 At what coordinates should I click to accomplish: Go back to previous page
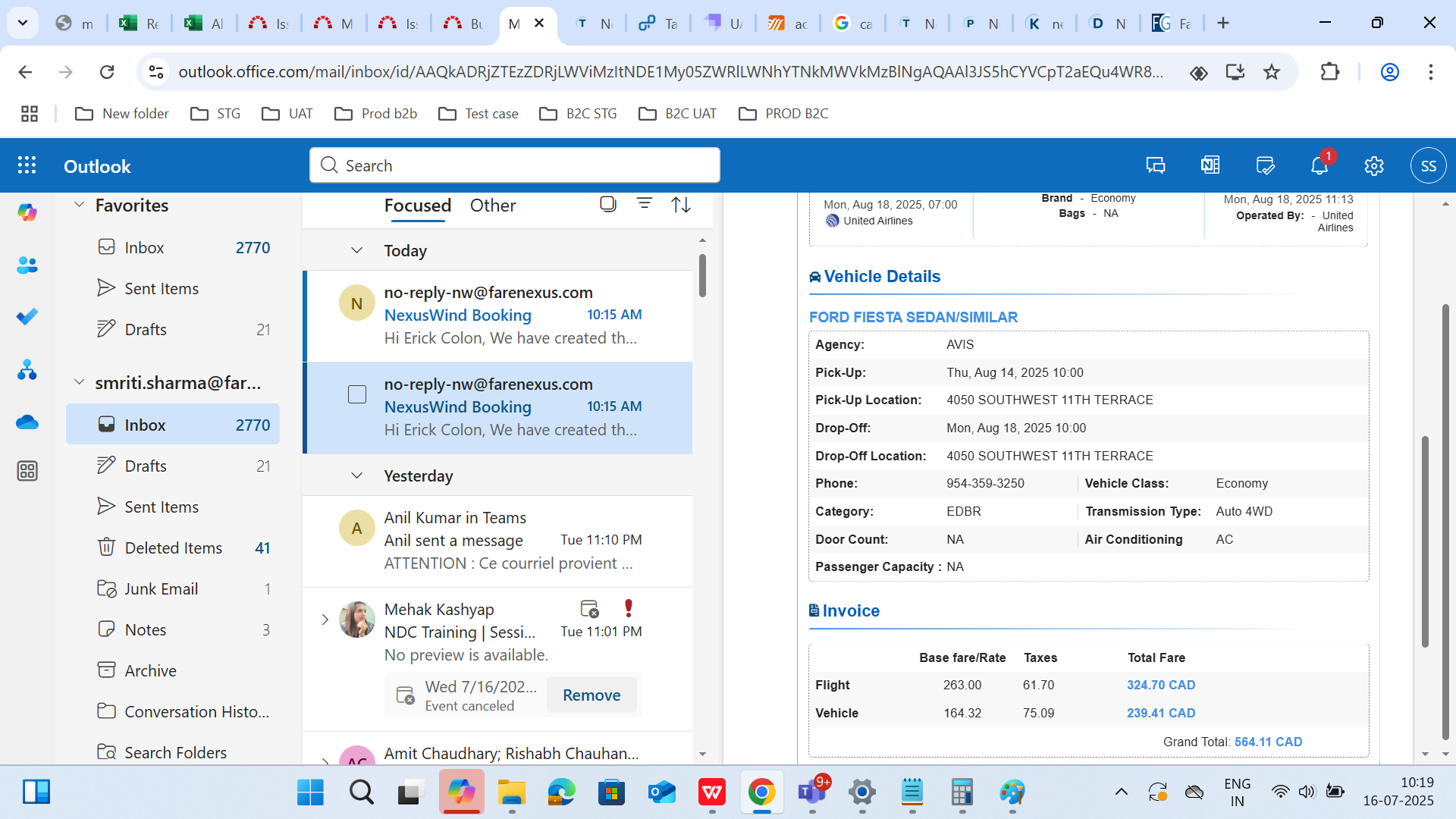coord(25,72)
